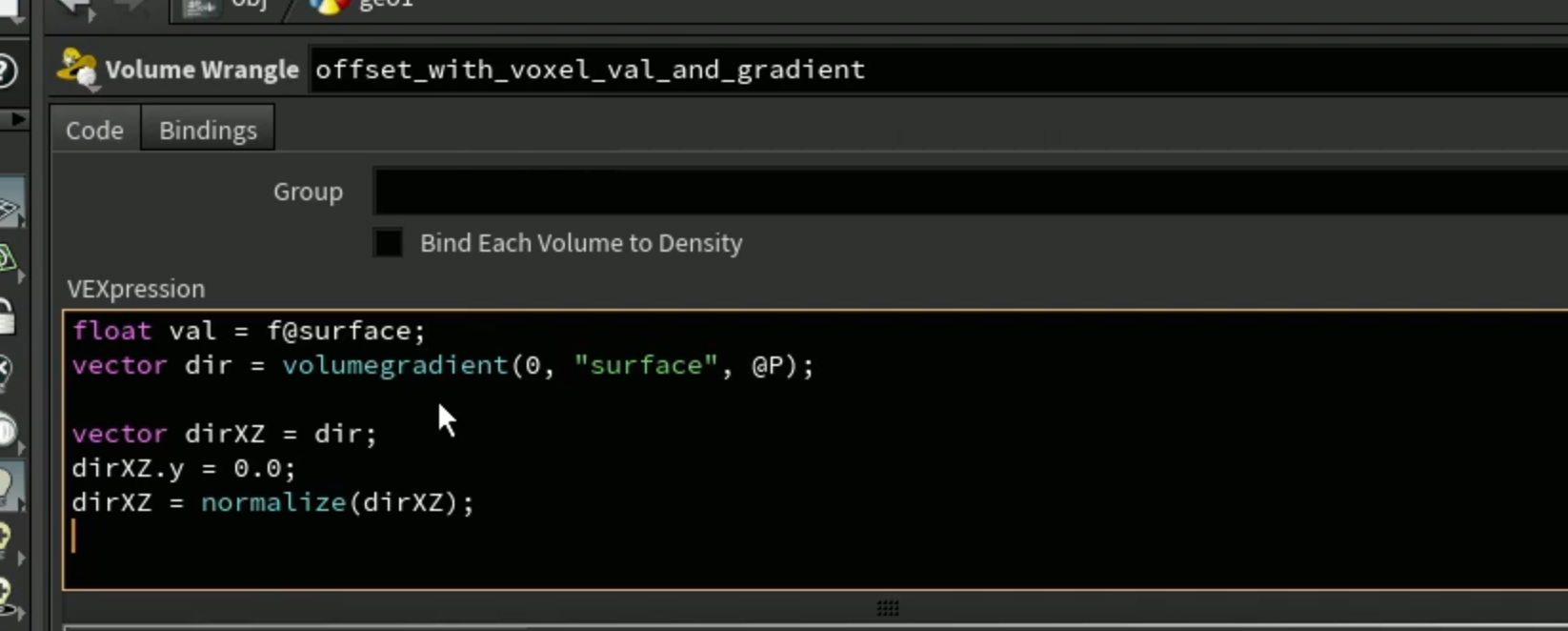
Task: Click the 'float val = f@surface;' line
Action: [x=249, y=331]
